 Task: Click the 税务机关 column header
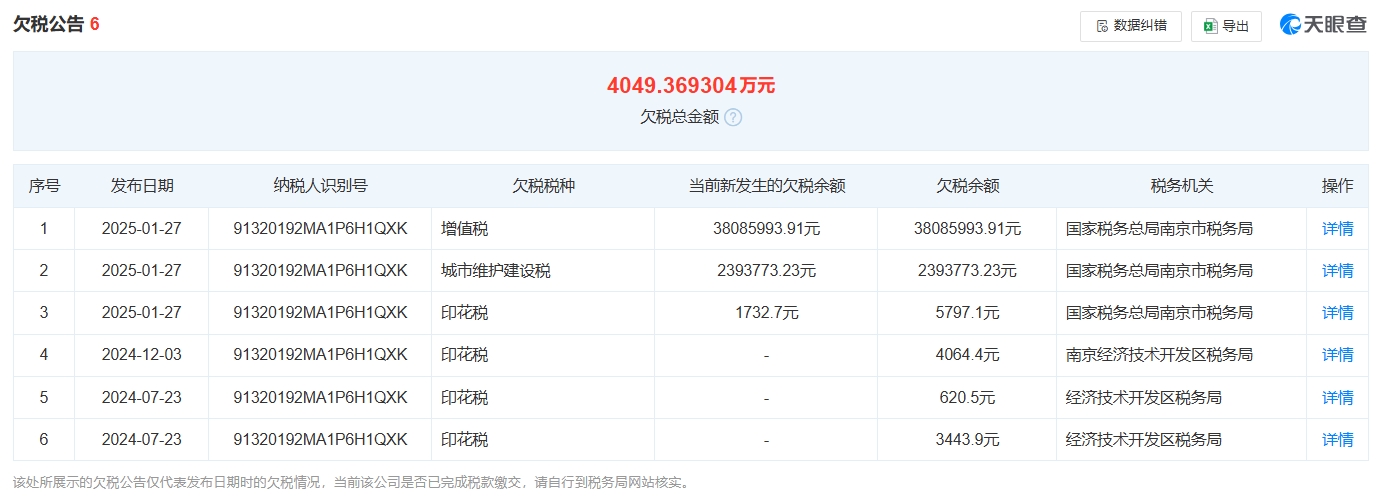(x=1182, y=186)
